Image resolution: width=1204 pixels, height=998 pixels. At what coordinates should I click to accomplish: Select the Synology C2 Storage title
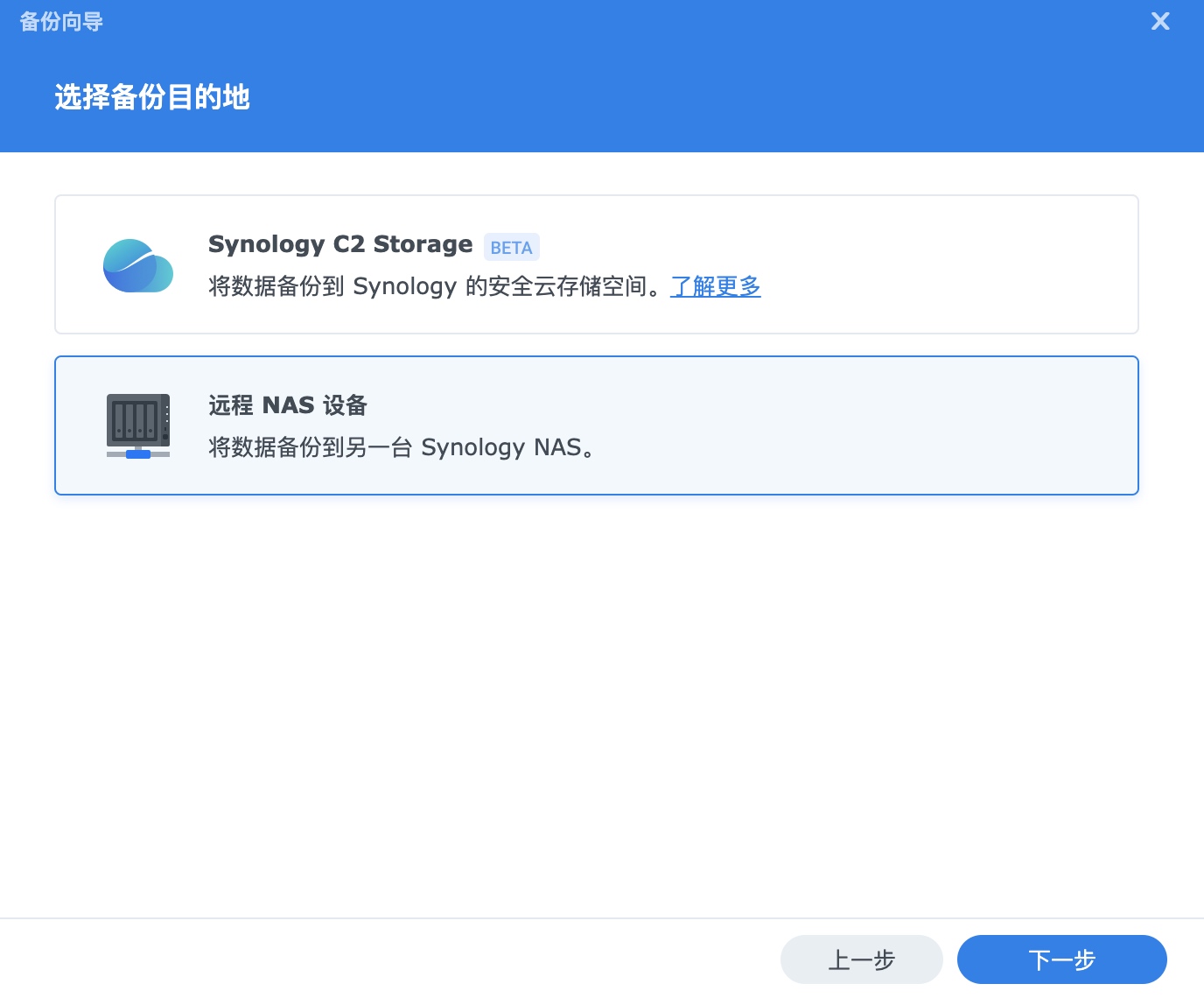point(340,244)
